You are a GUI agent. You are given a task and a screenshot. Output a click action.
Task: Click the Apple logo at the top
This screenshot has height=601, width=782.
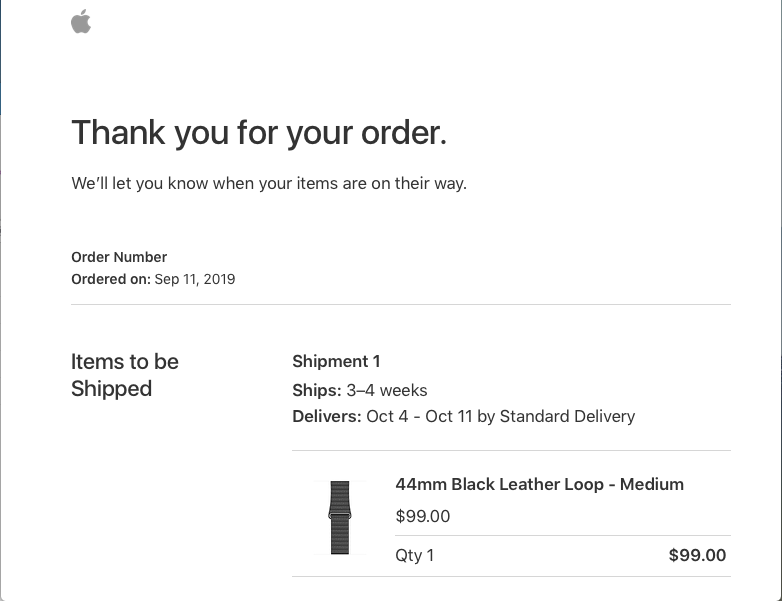(81, 21)
